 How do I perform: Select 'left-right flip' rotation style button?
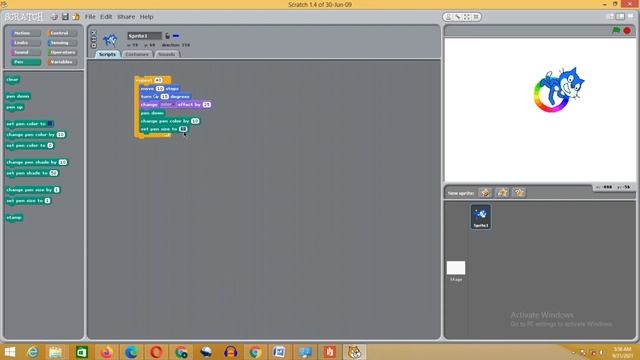[93, 39]
